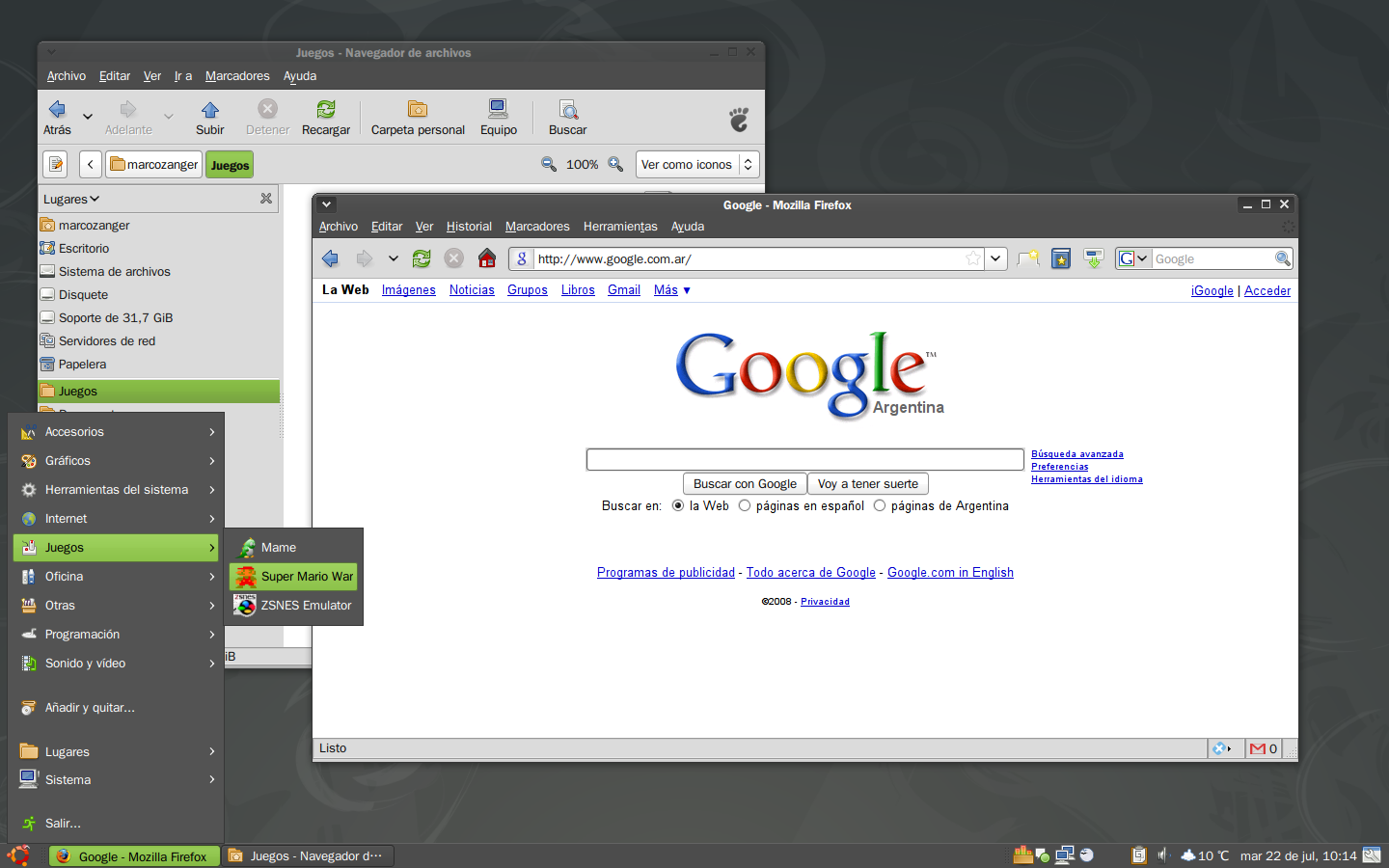The width and height of the screenshot is (1389, 868).
Task: Toggle text location entry icon in file browser
Action: [x=55, y=164]
